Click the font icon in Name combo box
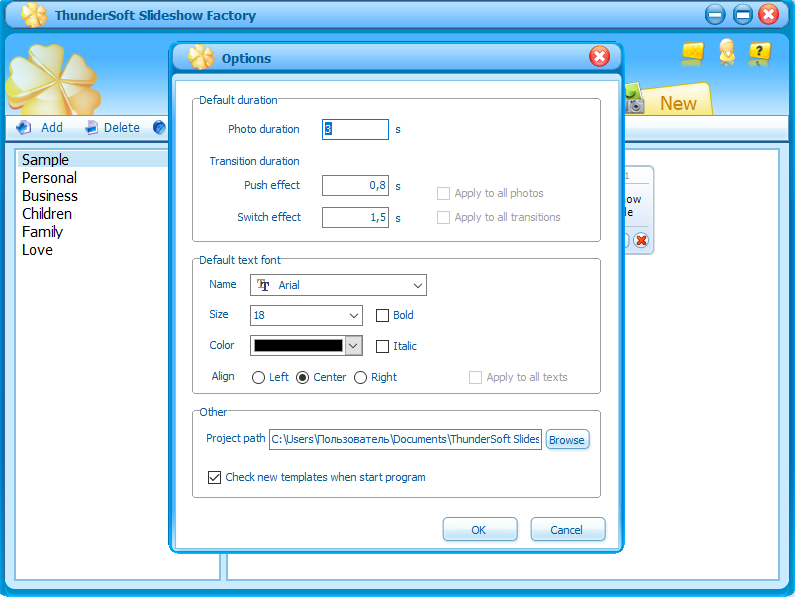The width and height of the screenshot is (795, 597). pyautogui.click(x=263, y=285)
